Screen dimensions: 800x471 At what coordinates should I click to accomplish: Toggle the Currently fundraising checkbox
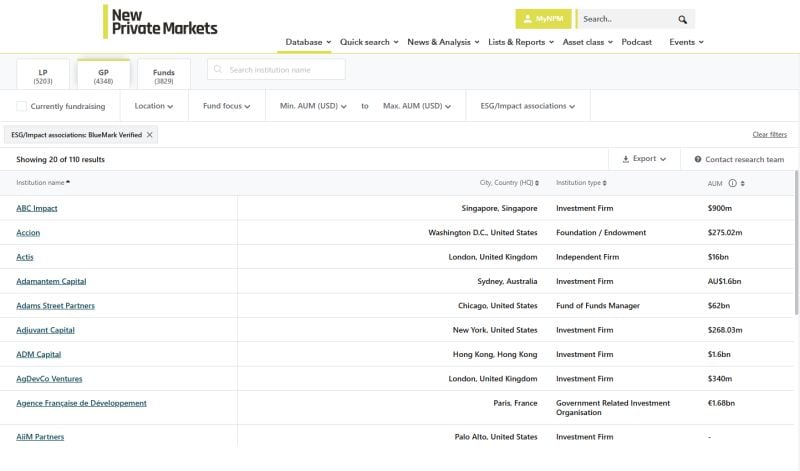[x=22, y=106]
